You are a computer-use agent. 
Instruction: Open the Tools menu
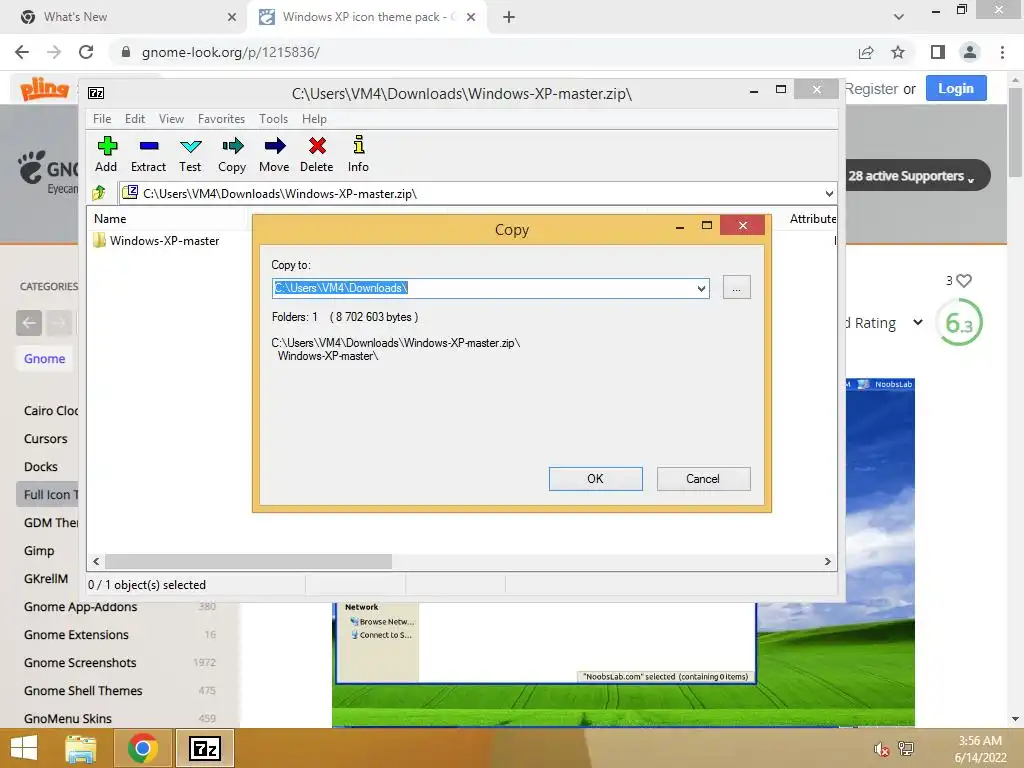pyautogui.click(x=273, y=119)
